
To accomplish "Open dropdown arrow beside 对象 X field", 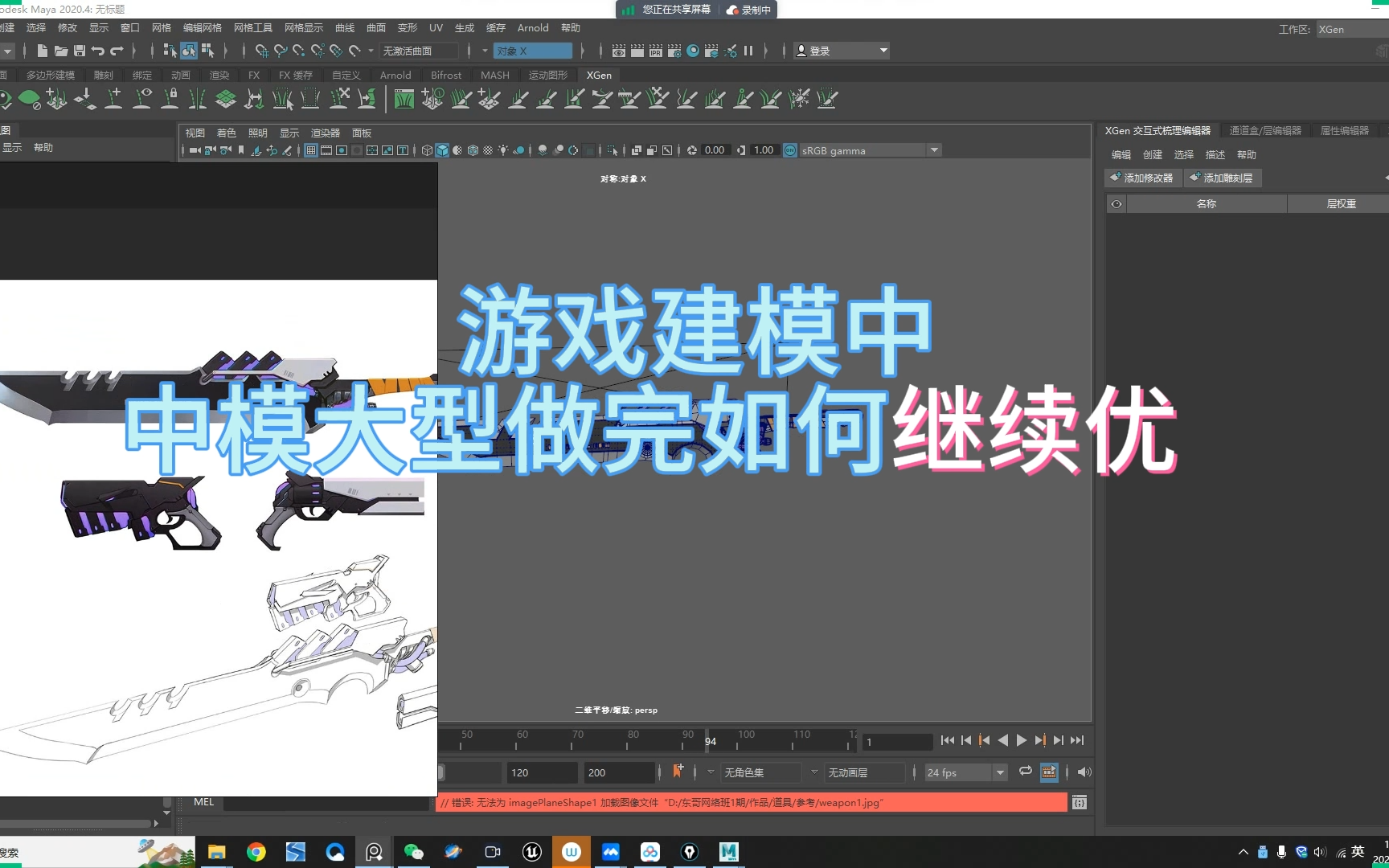I will [485, 51].
